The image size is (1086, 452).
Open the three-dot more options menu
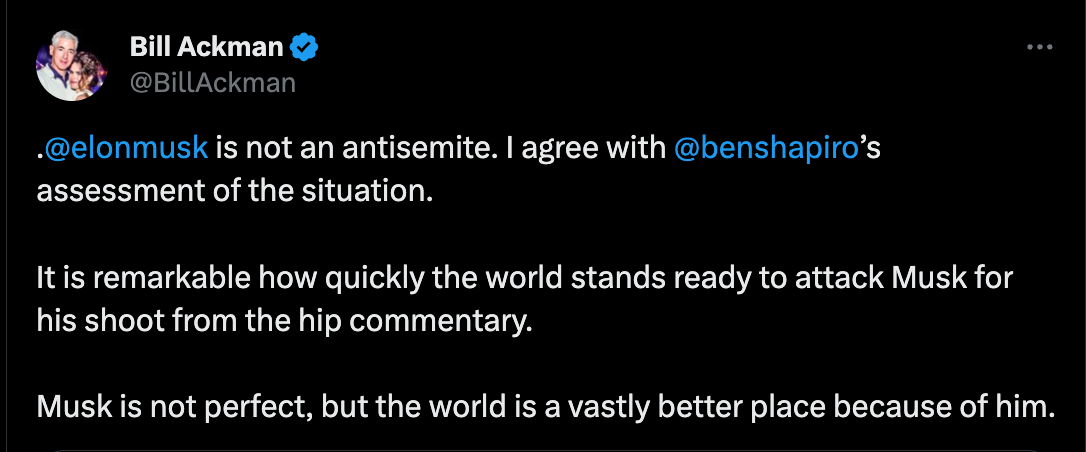point(1039,48)
